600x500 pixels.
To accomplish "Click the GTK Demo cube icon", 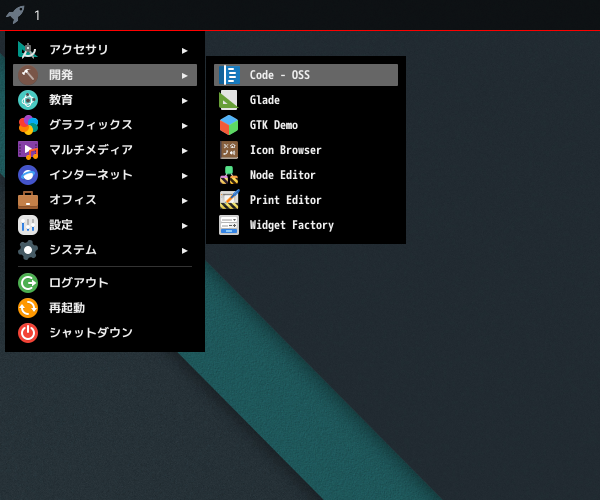I will [x=229, y=125].
